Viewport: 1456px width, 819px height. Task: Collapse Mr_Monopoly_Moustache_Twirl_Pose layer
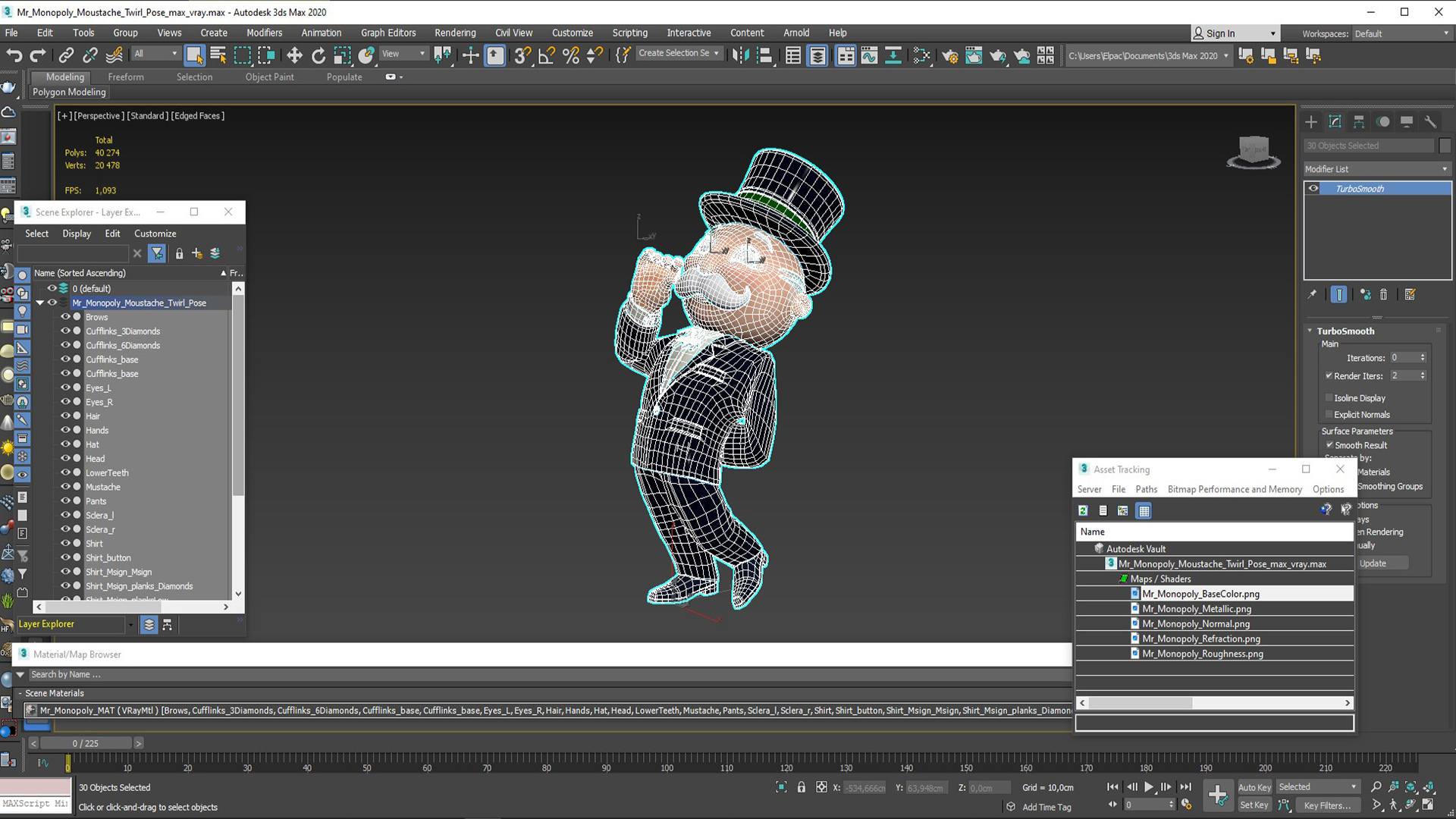(x=40, y=303)
